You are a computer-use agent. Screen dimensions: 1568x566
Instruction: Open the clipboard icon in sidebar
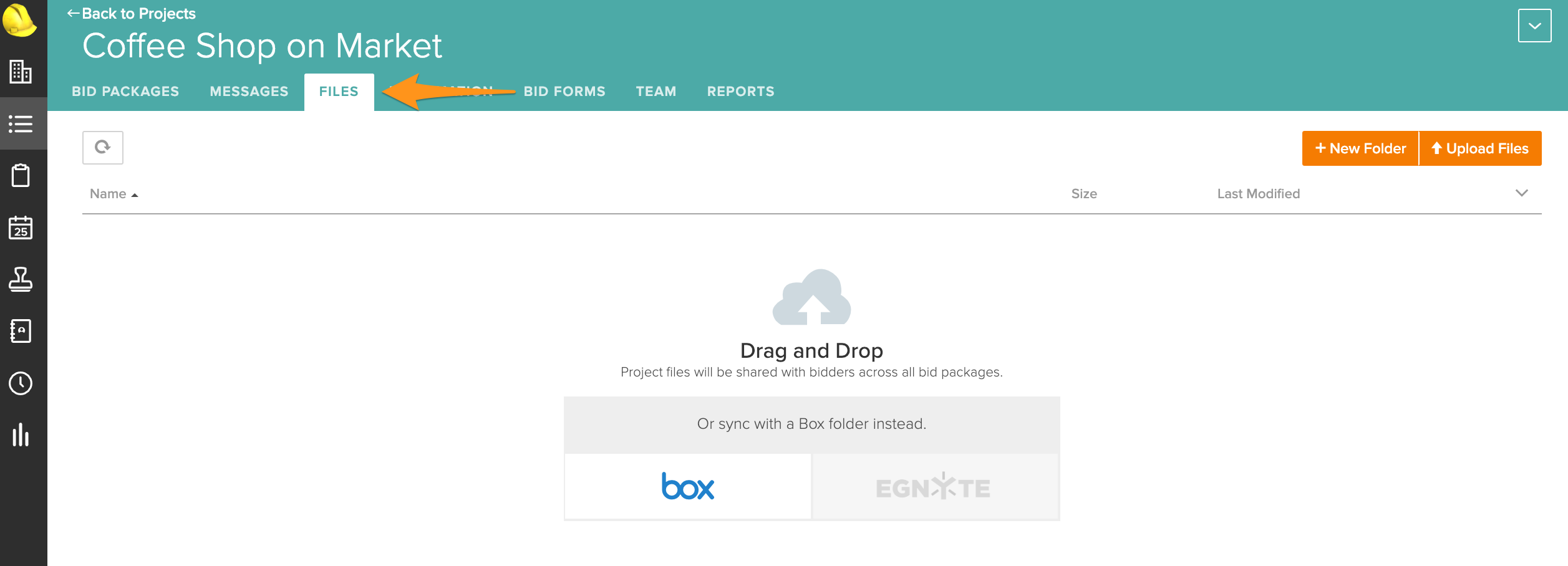(21, 176)
